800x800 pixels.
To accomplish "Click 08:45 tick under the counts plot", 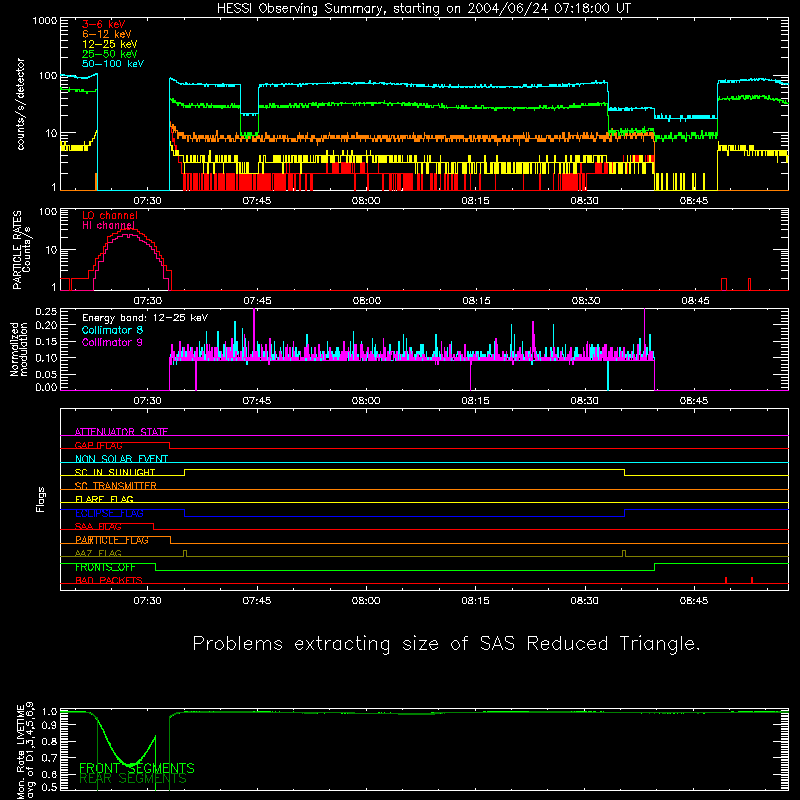I will (x=694, y=201).
